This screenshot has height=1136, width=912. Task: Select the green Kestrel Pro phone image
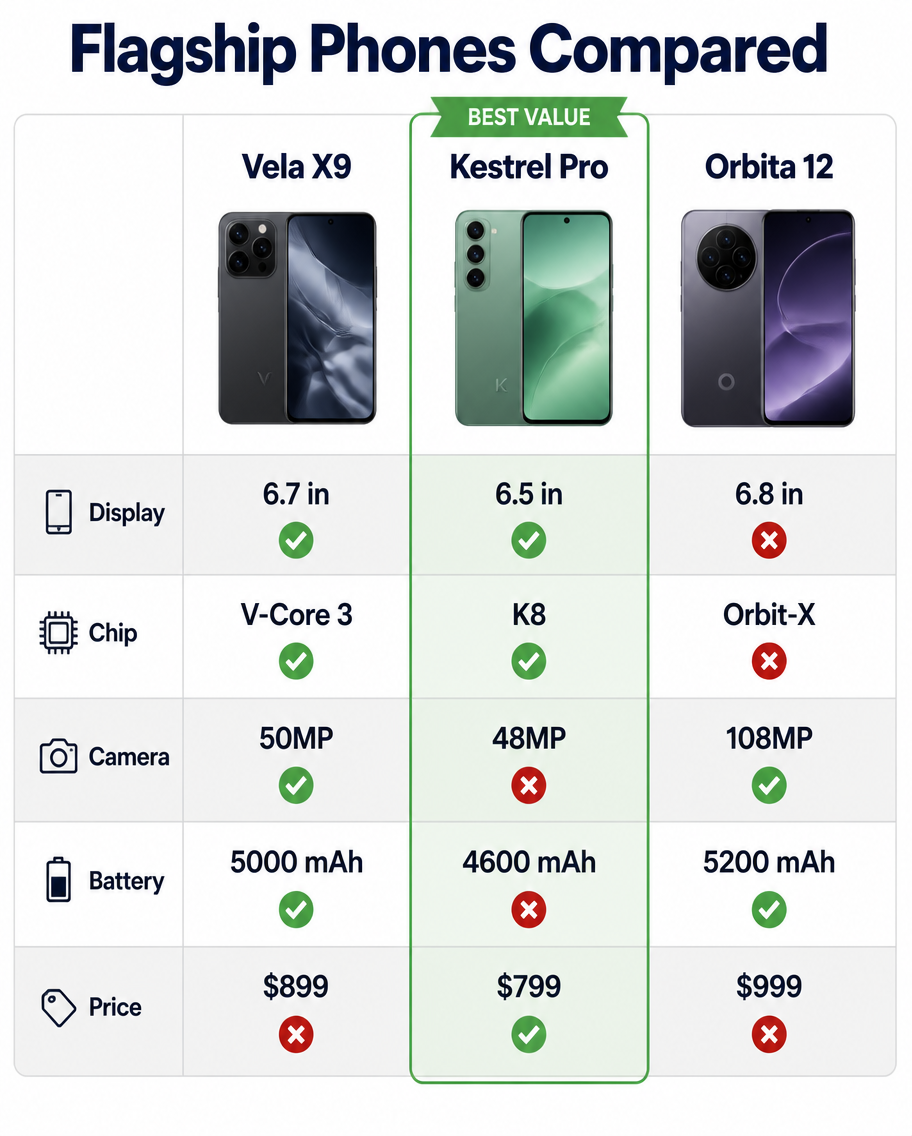(x=534, y=318)
